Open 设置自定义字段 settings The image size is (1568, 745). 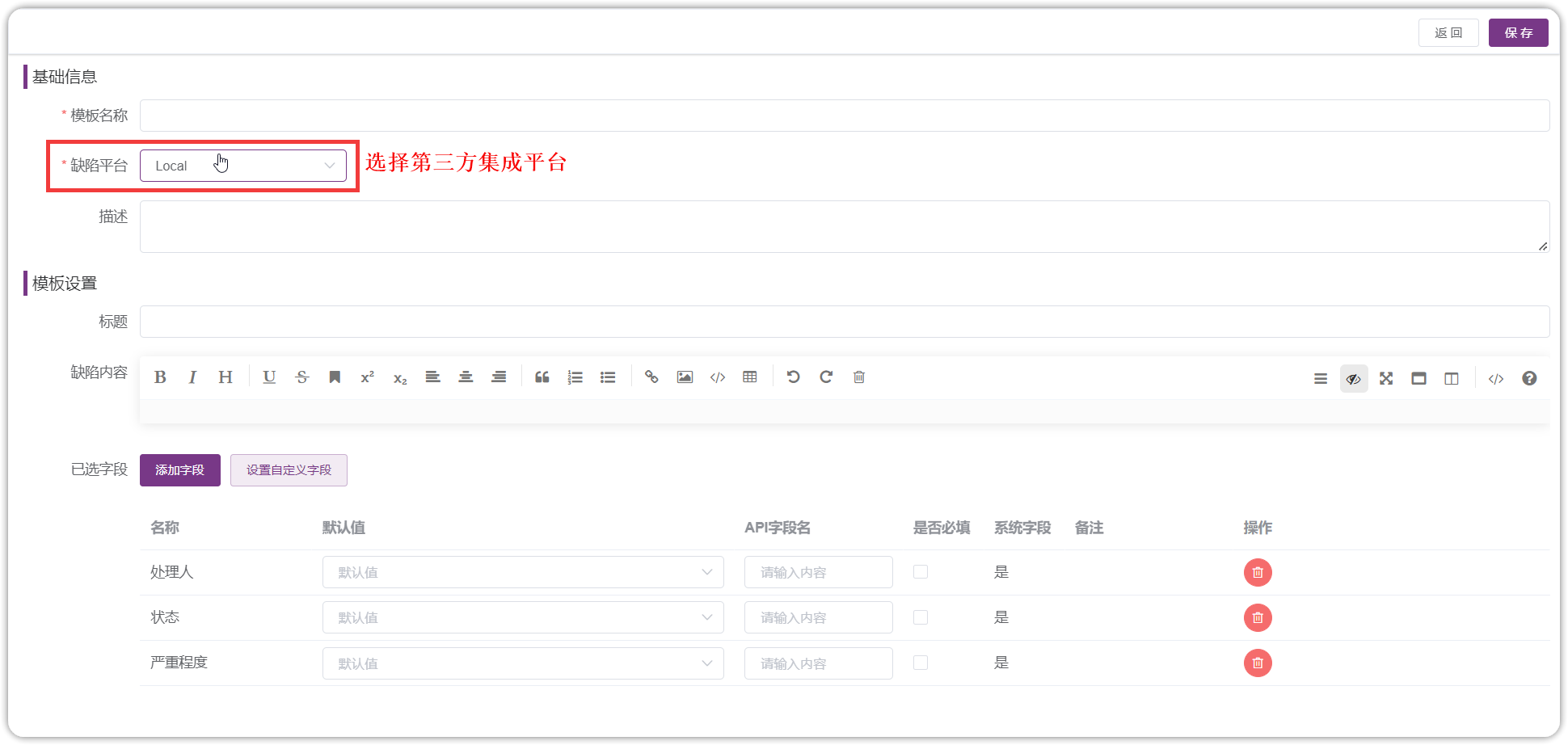point(289,470)
